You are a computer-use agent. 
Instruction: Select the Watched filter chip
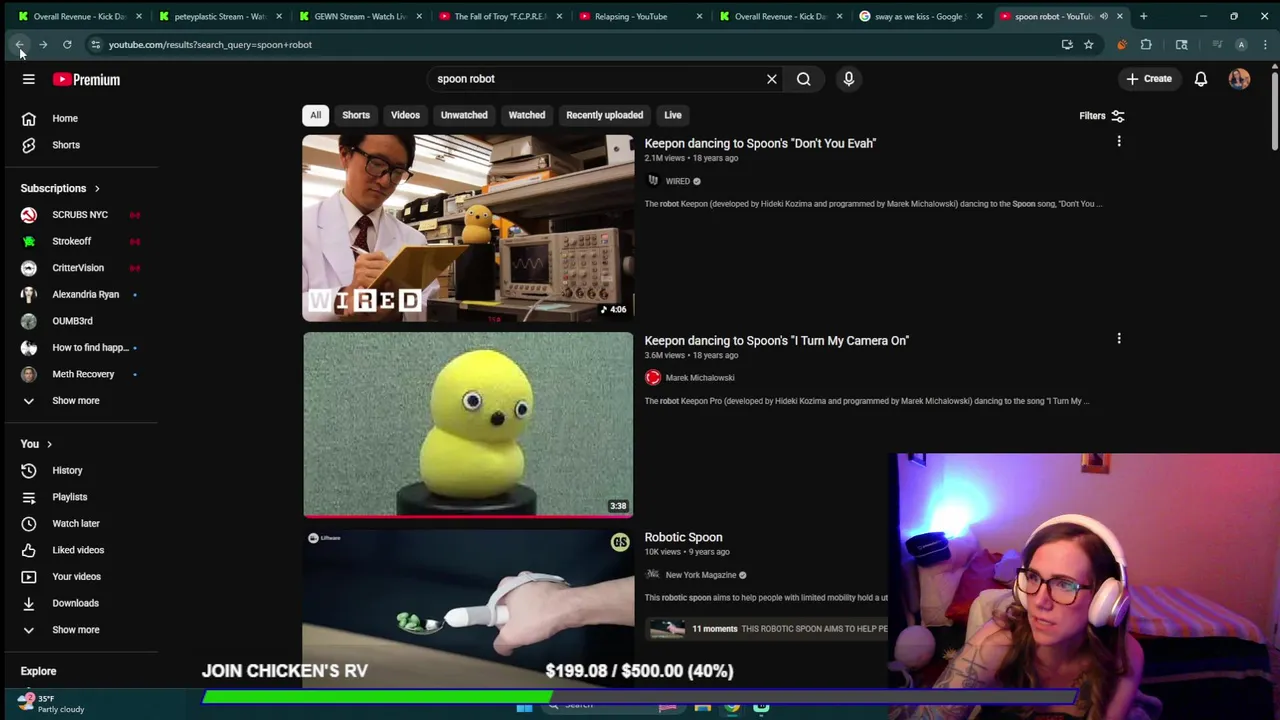pyautogui.click(x=526, y=115)
